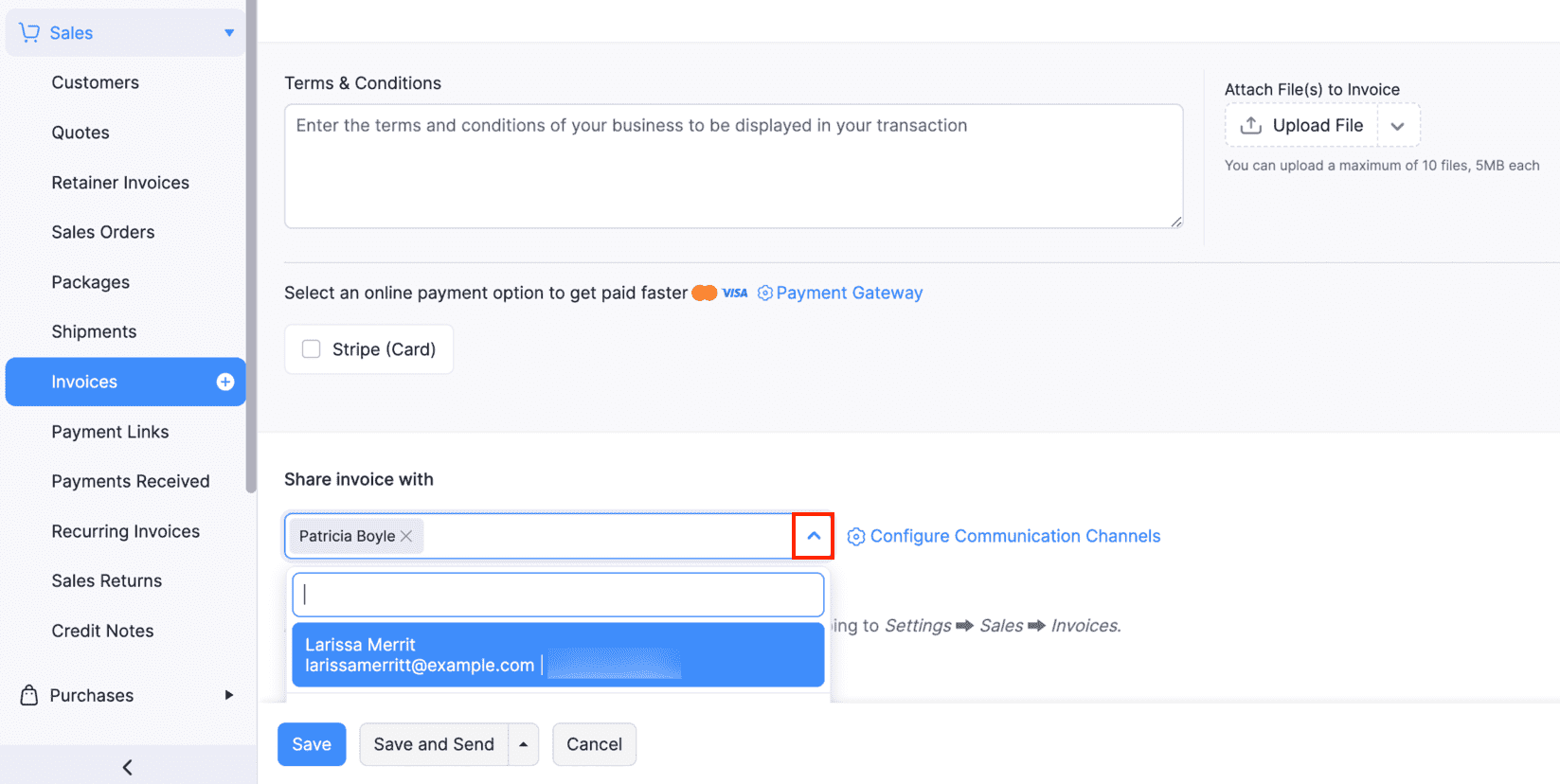The width and height of the screenshot is (1560, 784).
Task: Open the Payment Gateway gear icon
Action: coord(764,293)
